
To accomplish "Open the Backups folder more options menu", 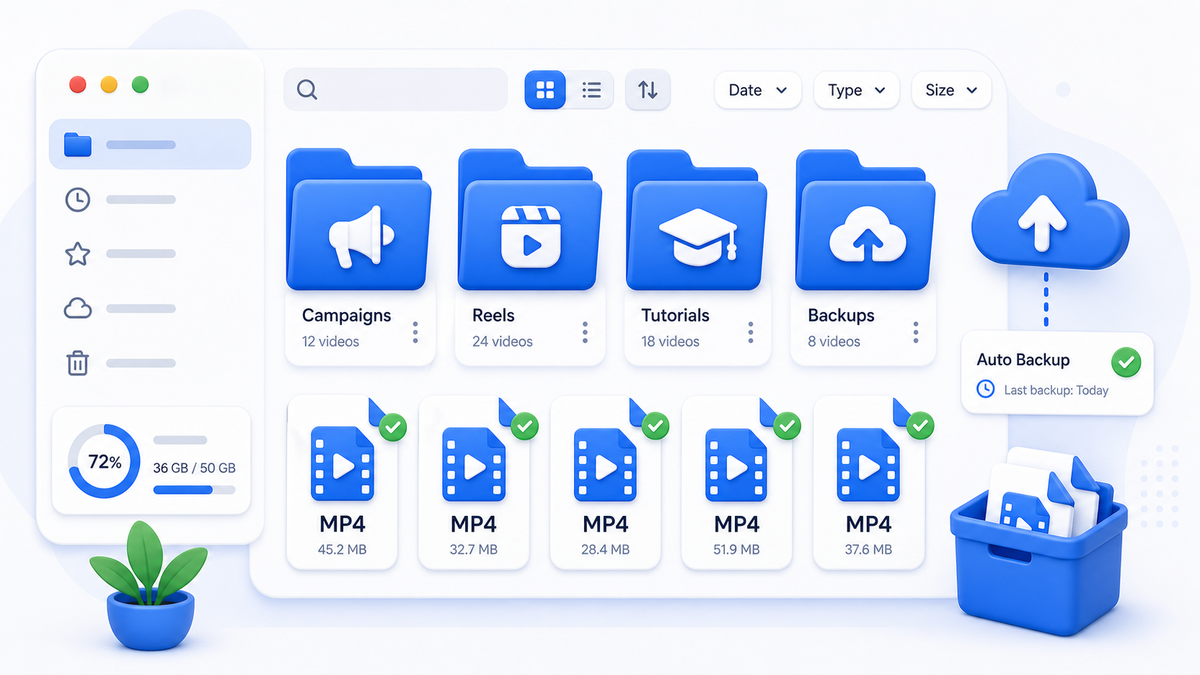I will pos(915,332).
